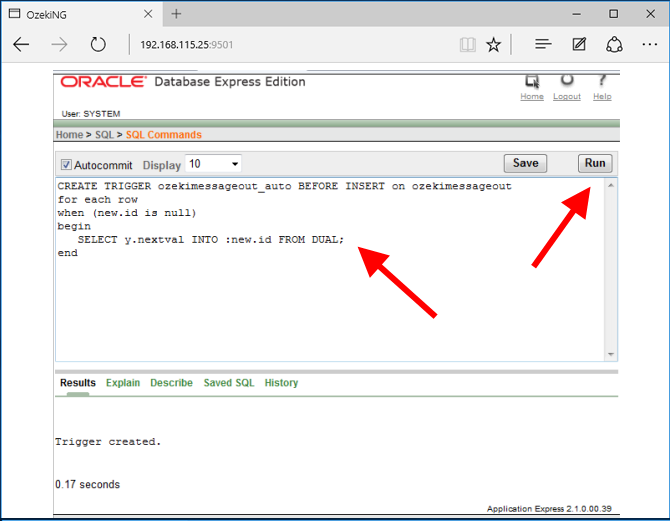The width and height of the screenshot is (670, 521).
Task: Open reading view book icon
Action: 467,44
